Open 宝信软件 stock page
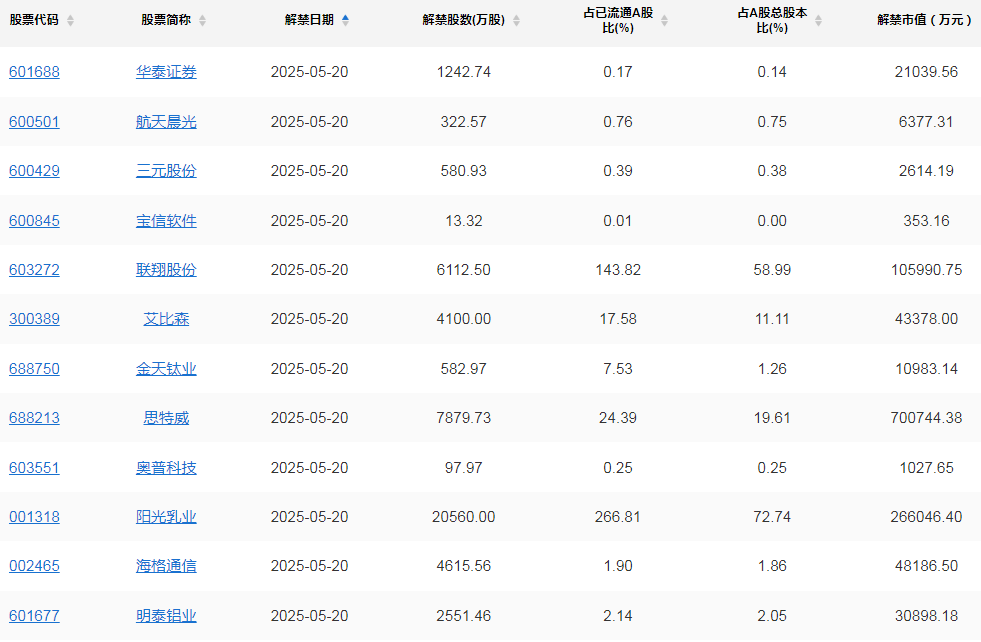Image resolution: width=981 pixels, height=642 pixels. 166,221
